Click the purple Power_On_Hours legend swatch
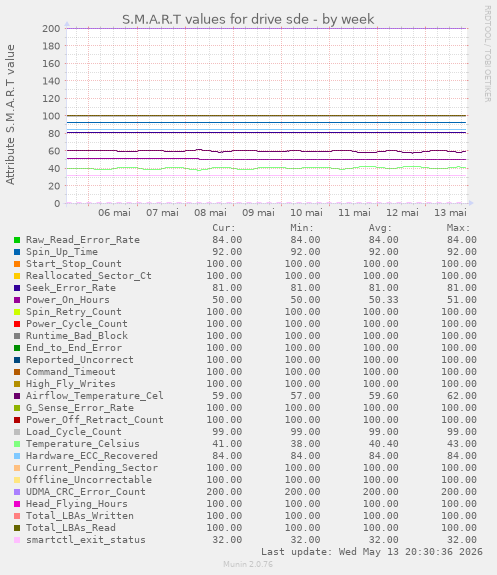The image size is (497, 575). (17, 300)
